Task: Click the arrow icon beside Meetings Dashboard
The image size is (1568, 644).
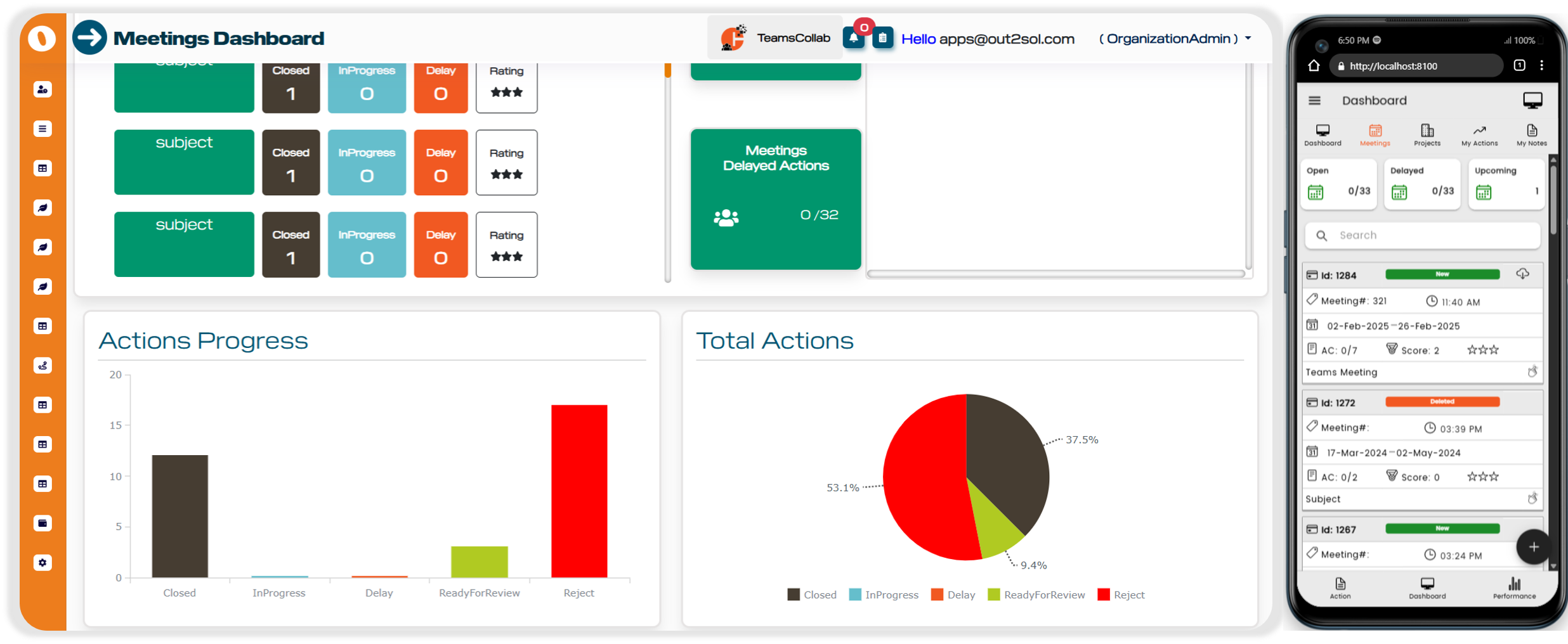Action: 89,38
